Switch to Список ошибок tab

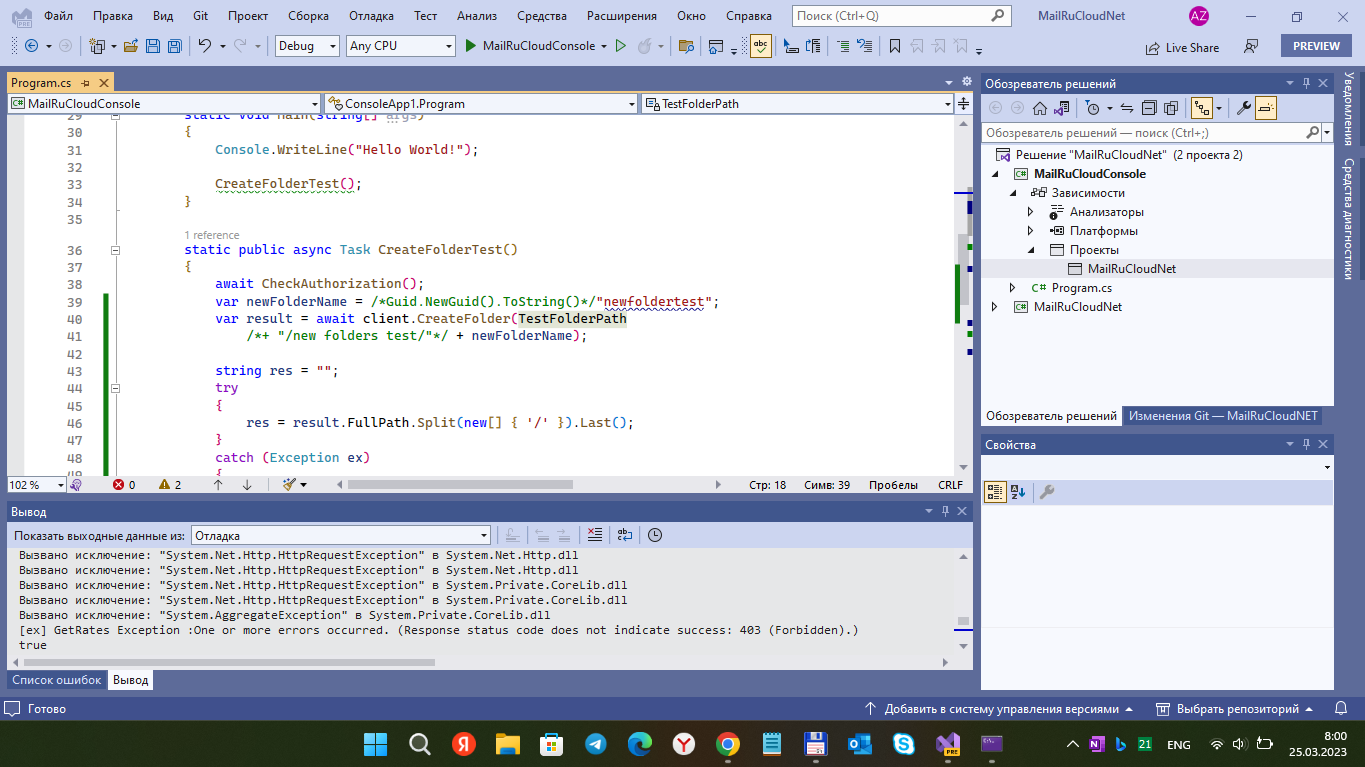pos(56,680)
